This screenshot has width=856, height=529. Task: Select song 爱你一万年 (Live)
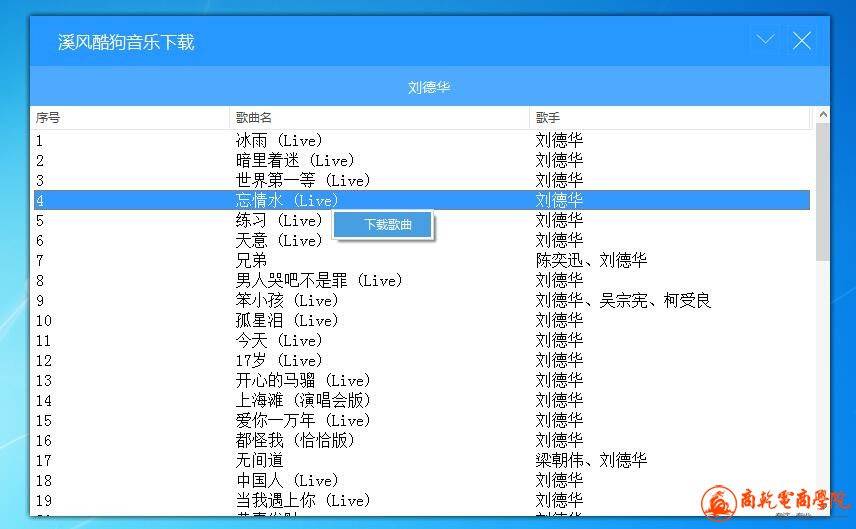click(303, 421)
